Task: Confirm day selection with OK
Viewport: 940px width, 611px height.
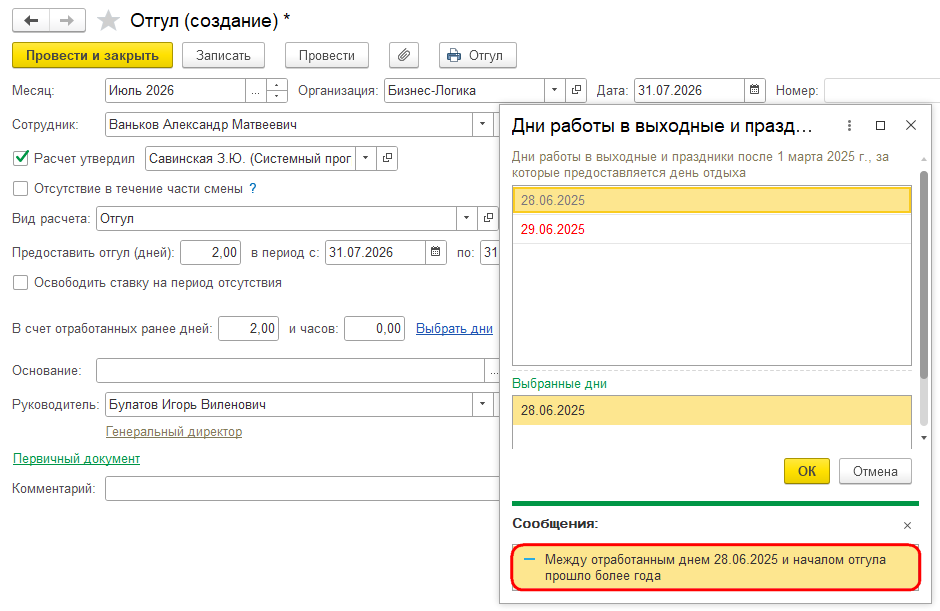Action: [x=807, y=471]
